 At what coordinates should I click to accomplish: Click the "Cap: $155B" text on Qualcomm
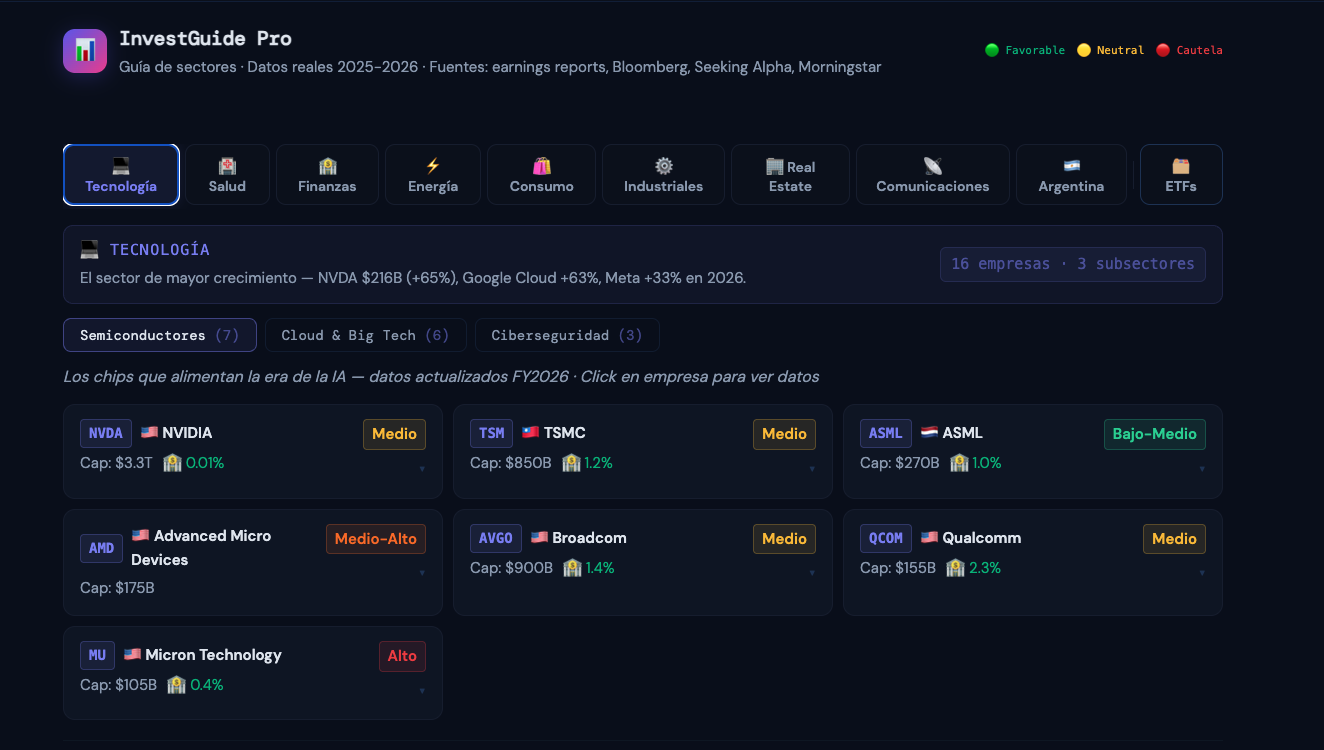point(898,568)
